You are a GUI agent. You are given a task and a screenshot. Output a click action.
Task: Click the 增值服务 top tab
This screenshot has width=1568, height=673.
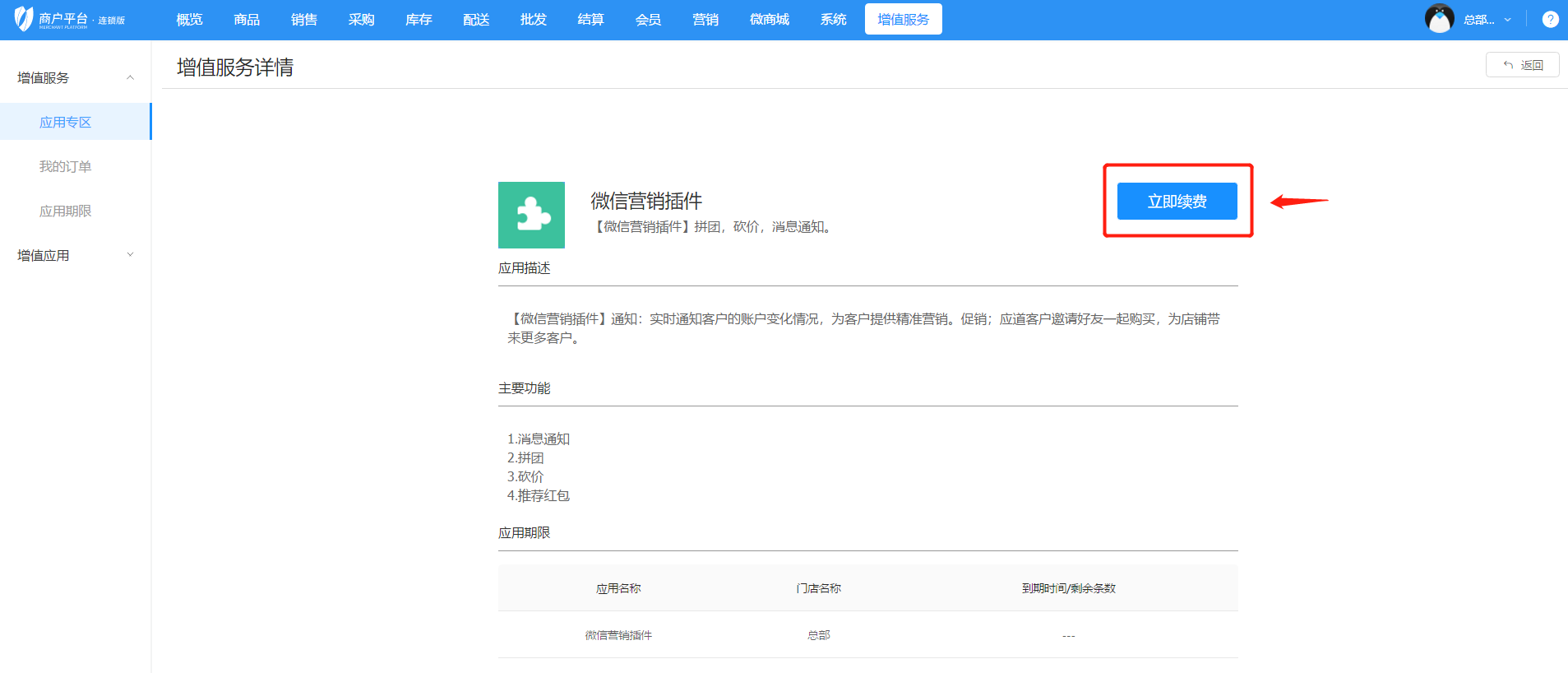(x=903, y=20)
